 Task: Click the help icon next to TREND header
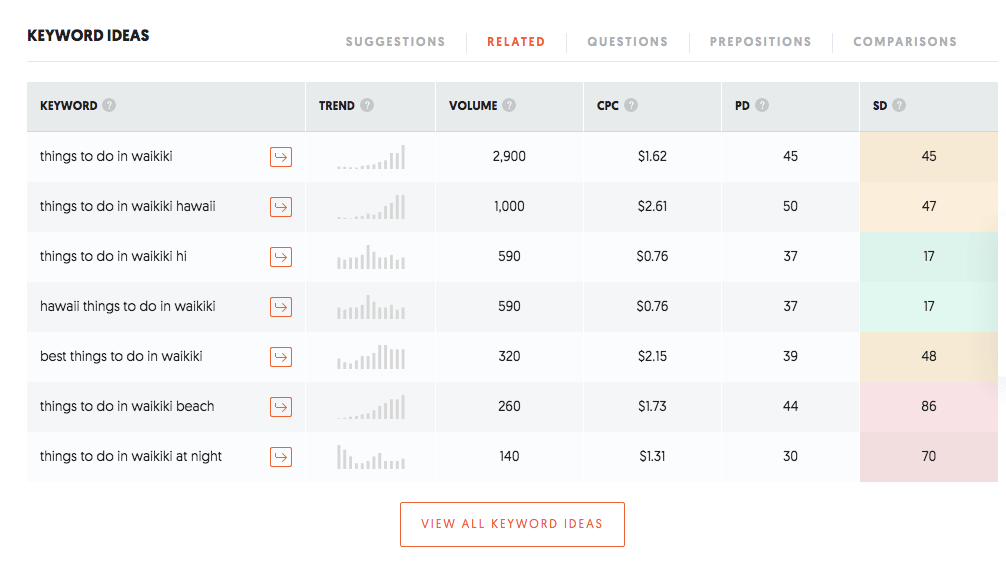[367, 105]
